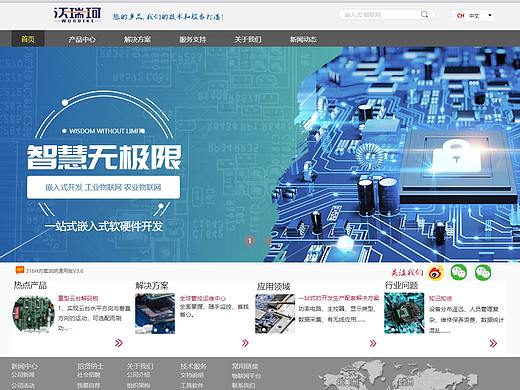Open the Weibo follow icon
Viewport: 520px width, 390px height.
436,273
